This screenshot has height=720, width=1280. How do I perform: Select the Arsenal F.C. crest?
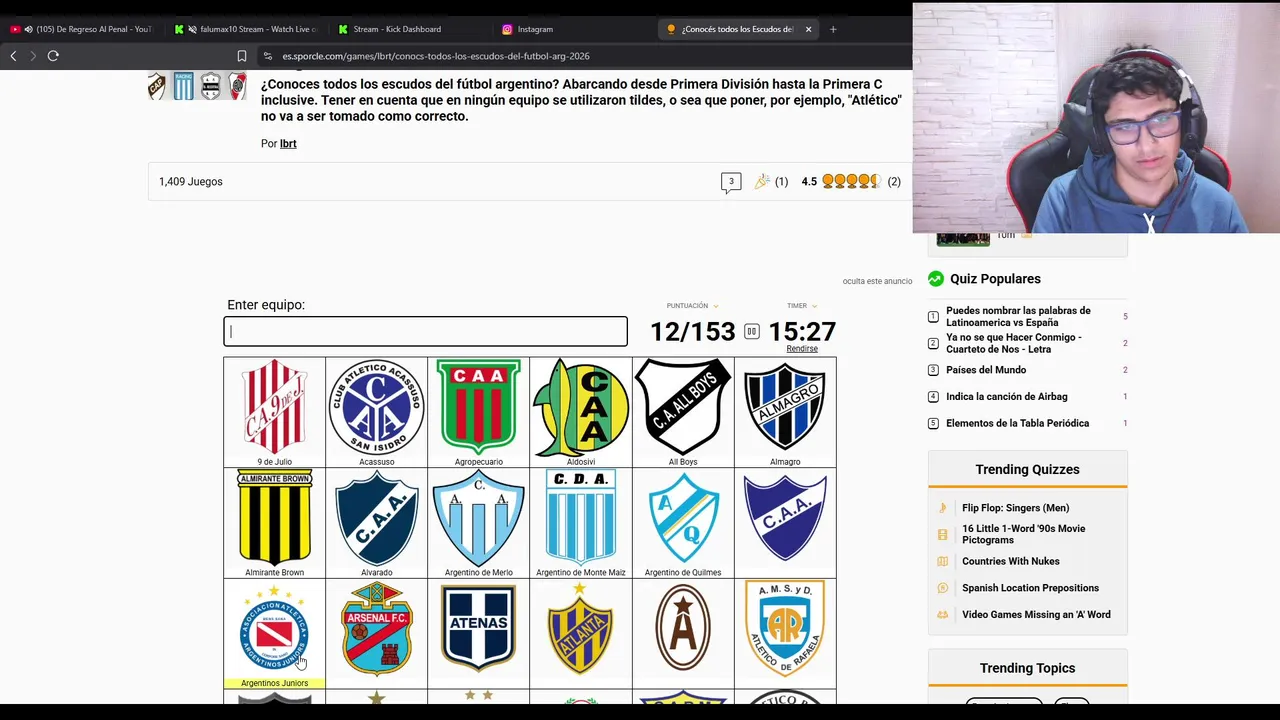click(376, 630)
